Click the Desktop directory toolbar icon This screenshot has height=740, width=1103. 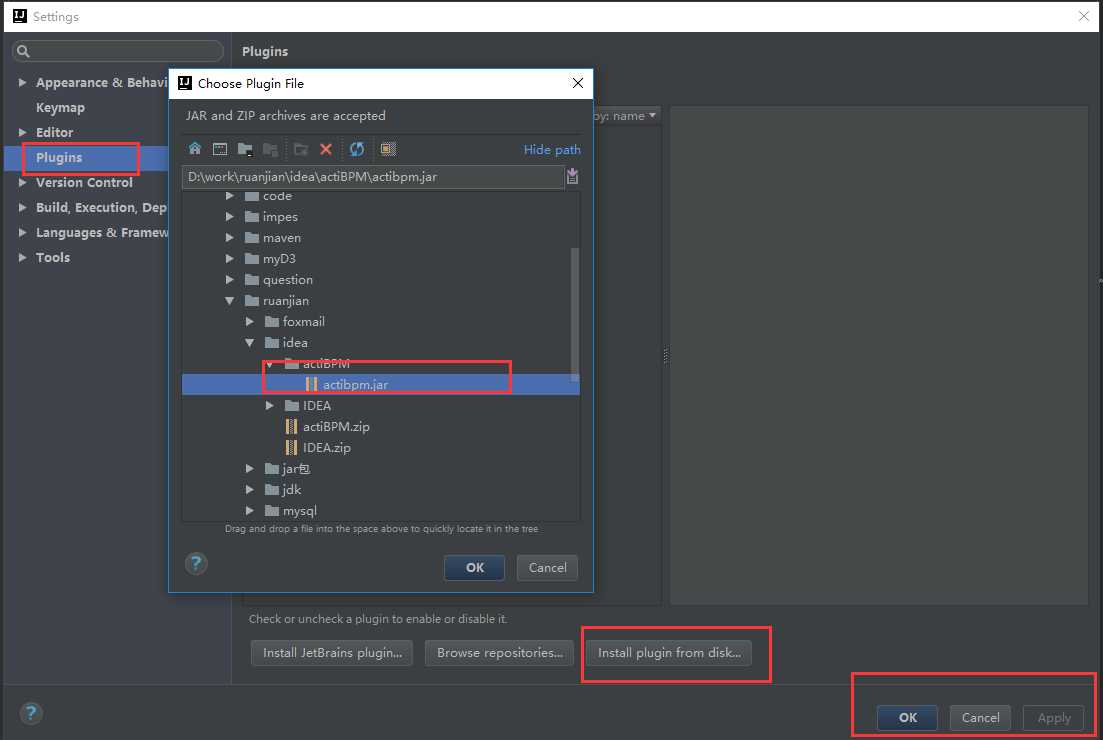tap(220, 148)
